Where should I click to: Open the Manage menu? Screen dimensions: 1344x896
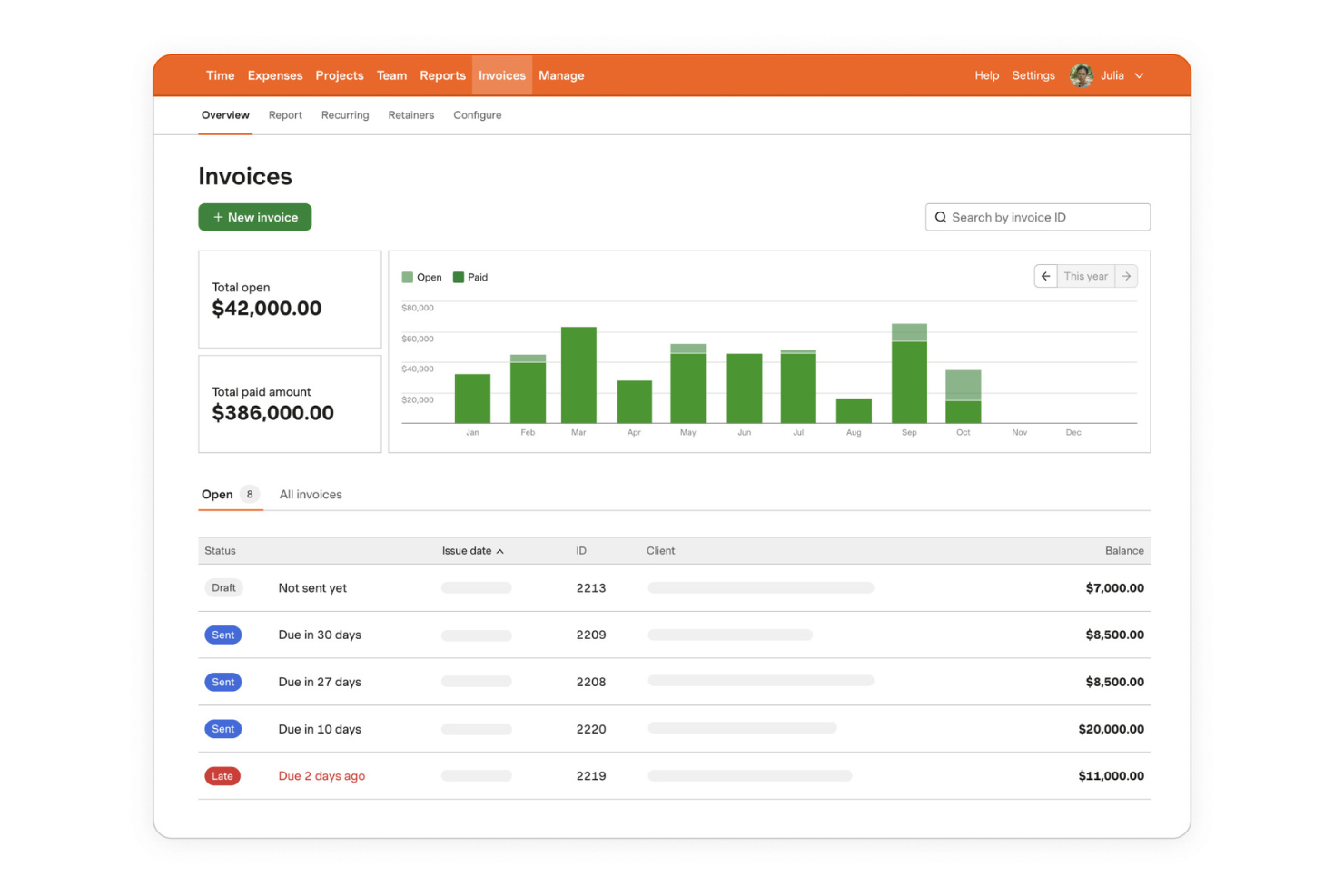click(561, 75)
